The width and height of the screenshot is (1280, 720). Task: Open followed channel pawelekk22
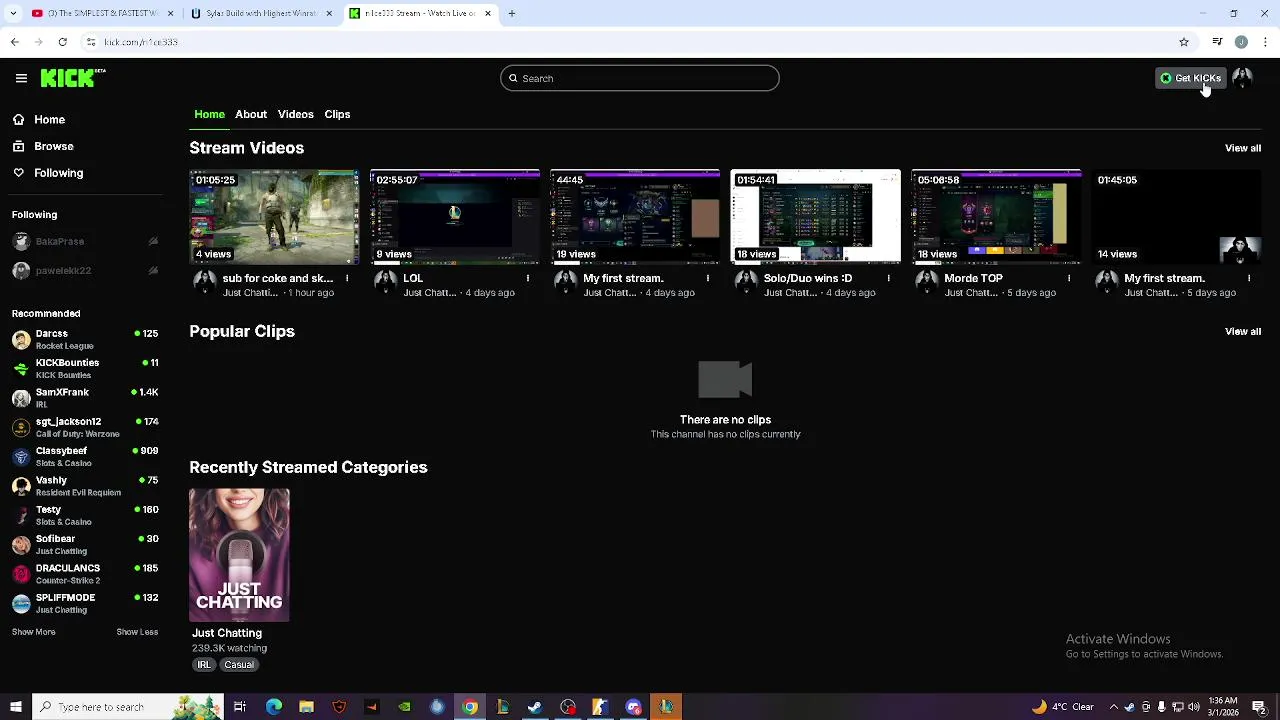[x=84, y=270]
